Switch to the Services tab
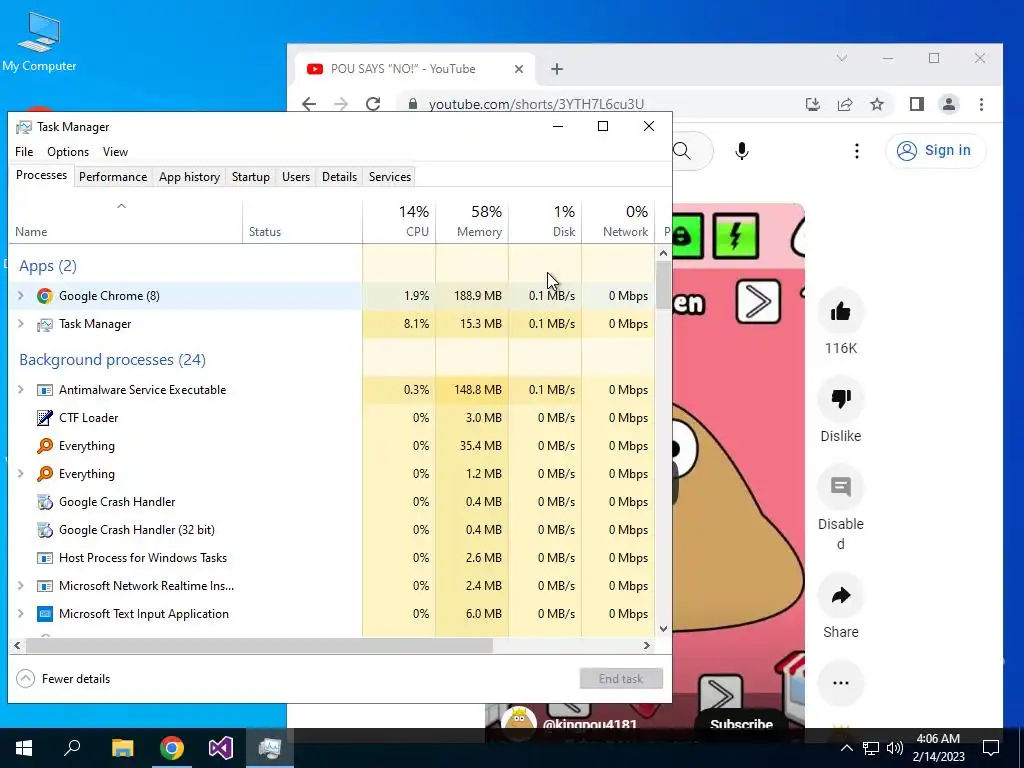 [x=390, y=177]
